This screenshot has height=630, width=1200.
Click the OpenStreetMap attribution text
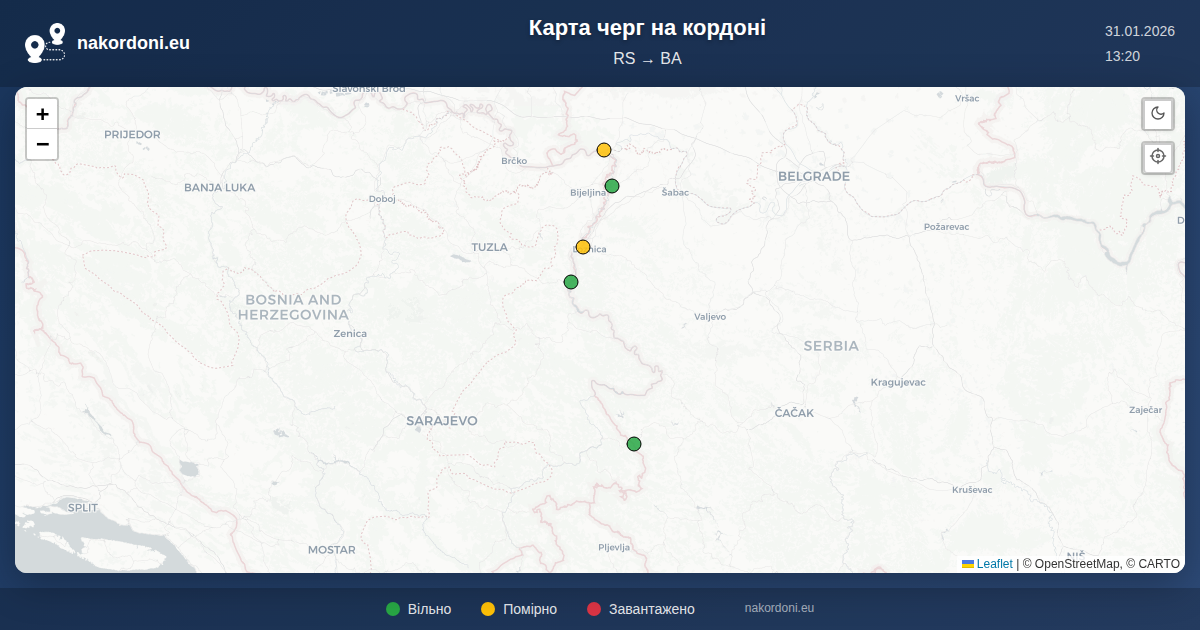click(x=1070, y=564)
